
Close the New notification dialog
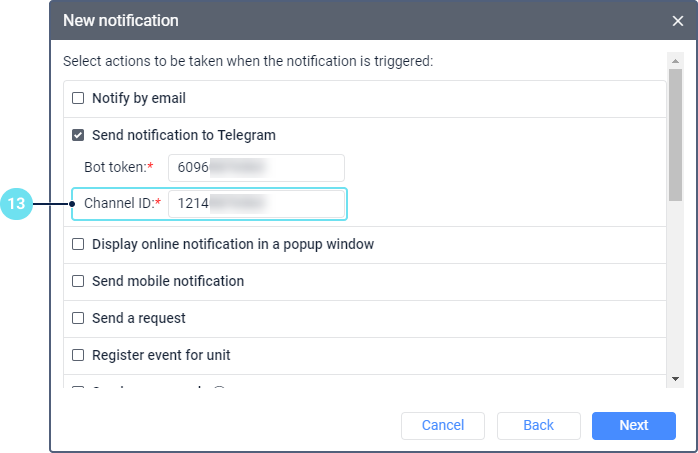point(678,20)
